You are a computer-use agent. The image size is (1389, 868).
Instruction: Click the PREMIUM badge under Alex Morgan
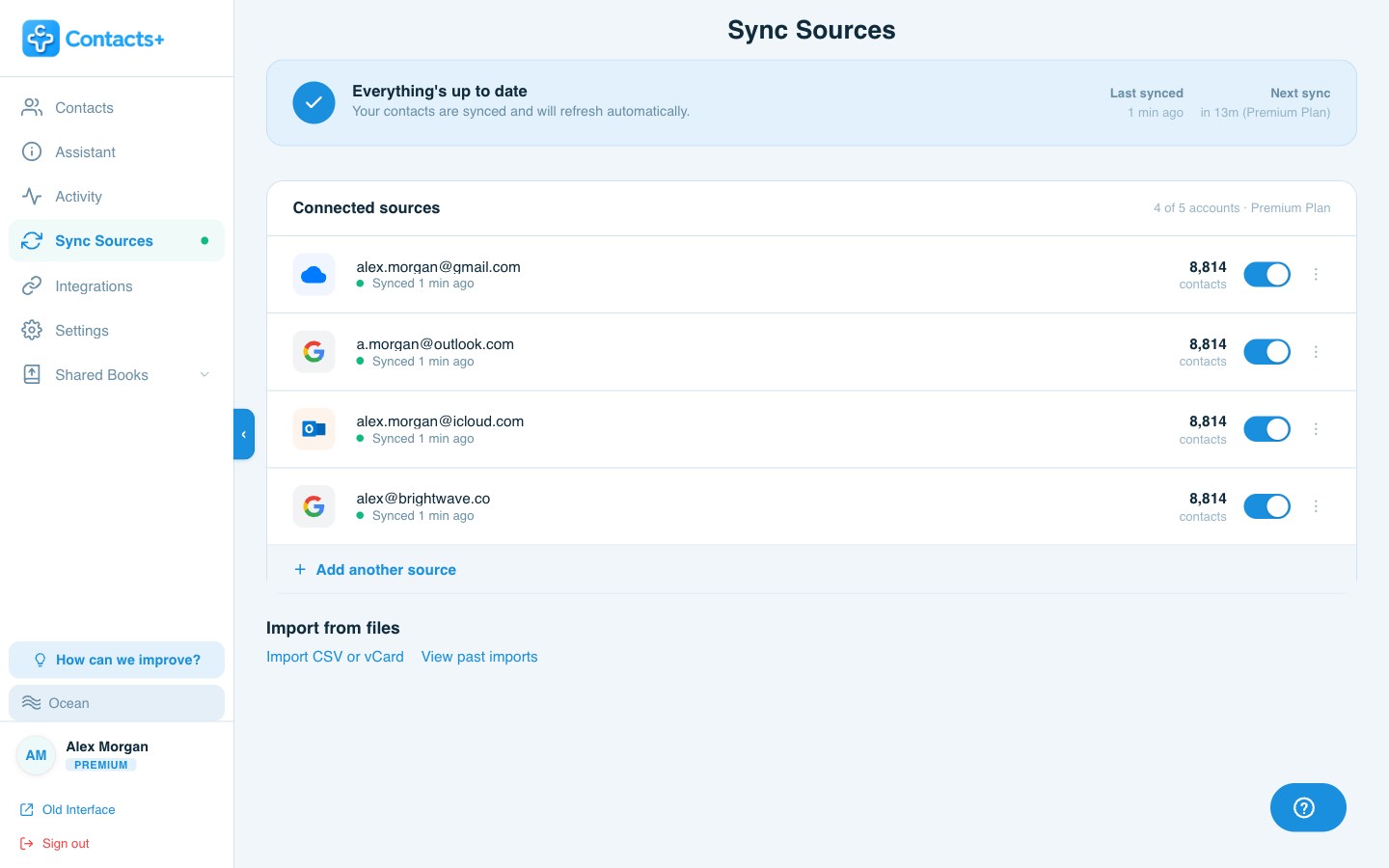click(x=101, y=765)
